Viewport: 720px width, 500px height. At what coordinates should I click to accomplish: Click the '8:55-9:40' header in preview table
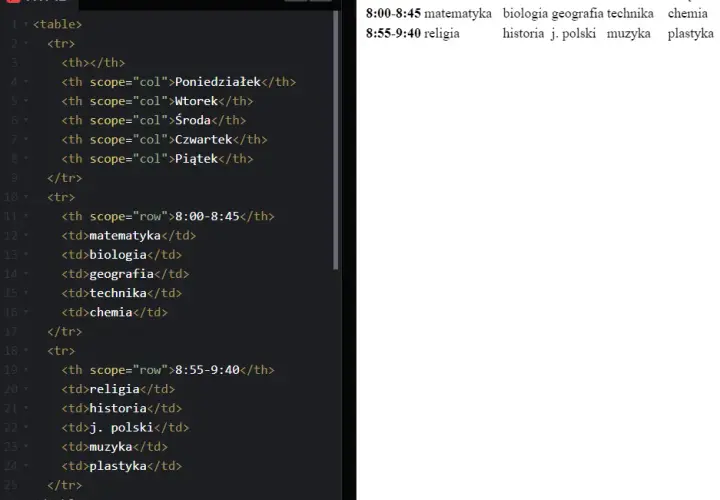(393, 34)
